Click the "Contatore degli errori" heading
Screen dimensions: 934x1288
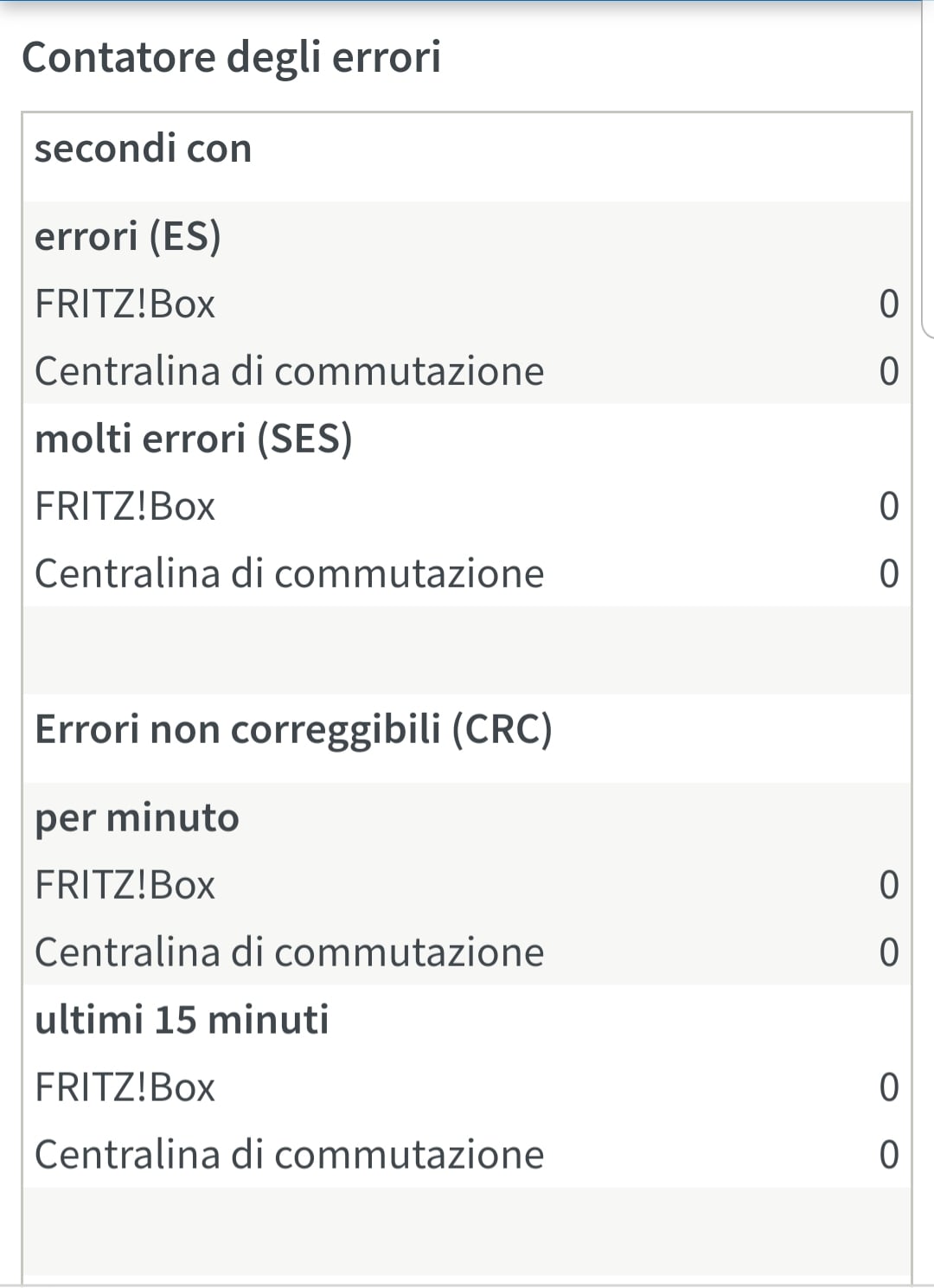(x=231, y=58)
